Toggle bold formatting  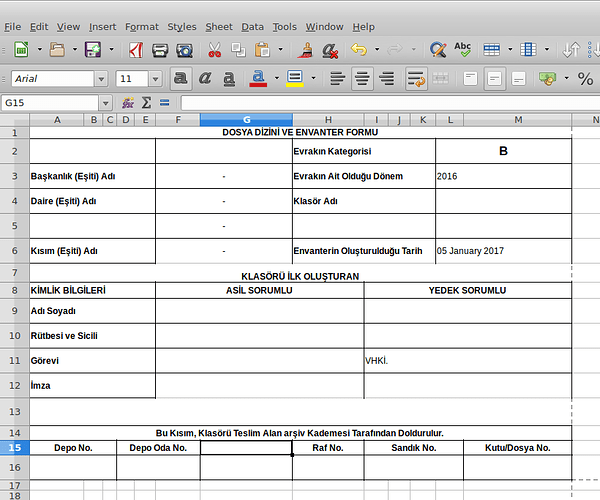click(181, 78)
